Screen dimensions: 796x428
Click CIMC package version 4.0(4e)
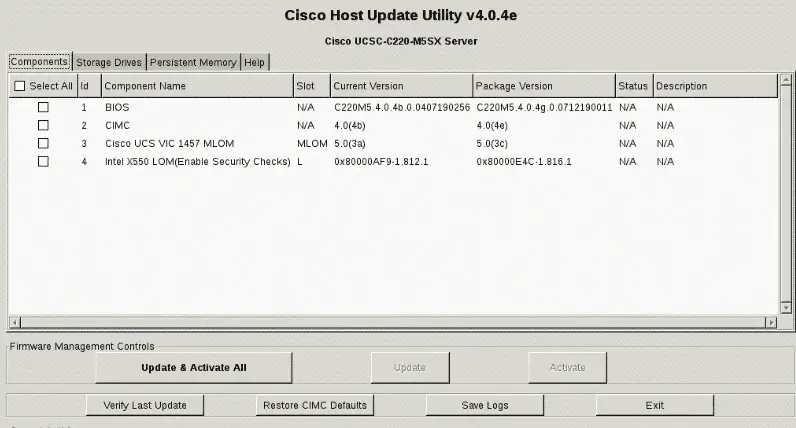492,125
